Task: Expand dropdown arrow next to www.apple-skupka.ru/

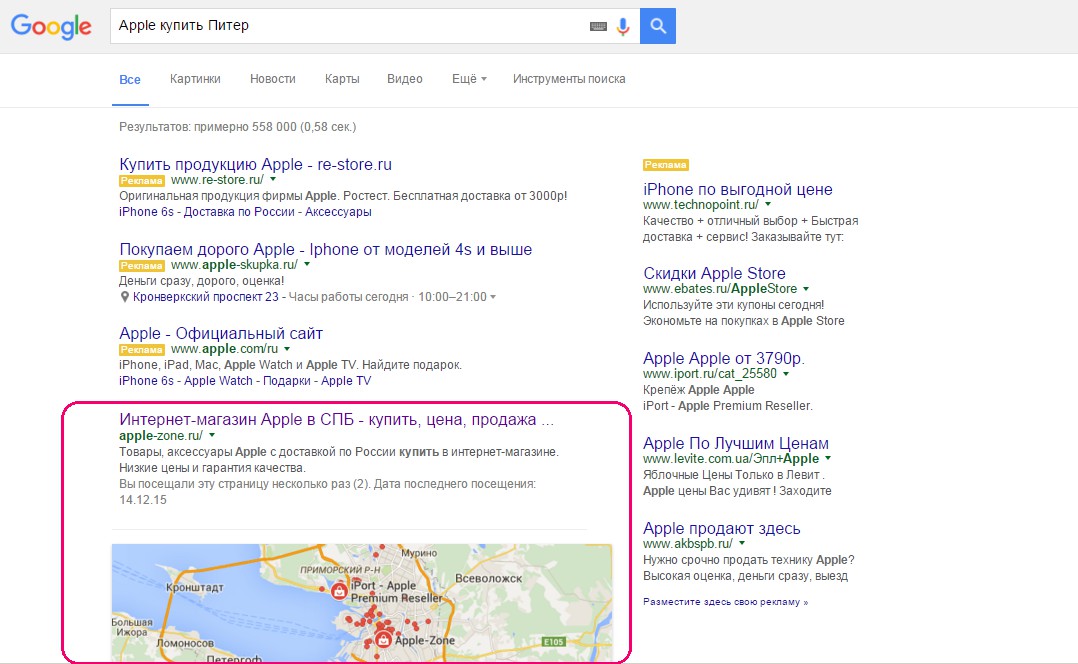Action: (x=307, y=265)
